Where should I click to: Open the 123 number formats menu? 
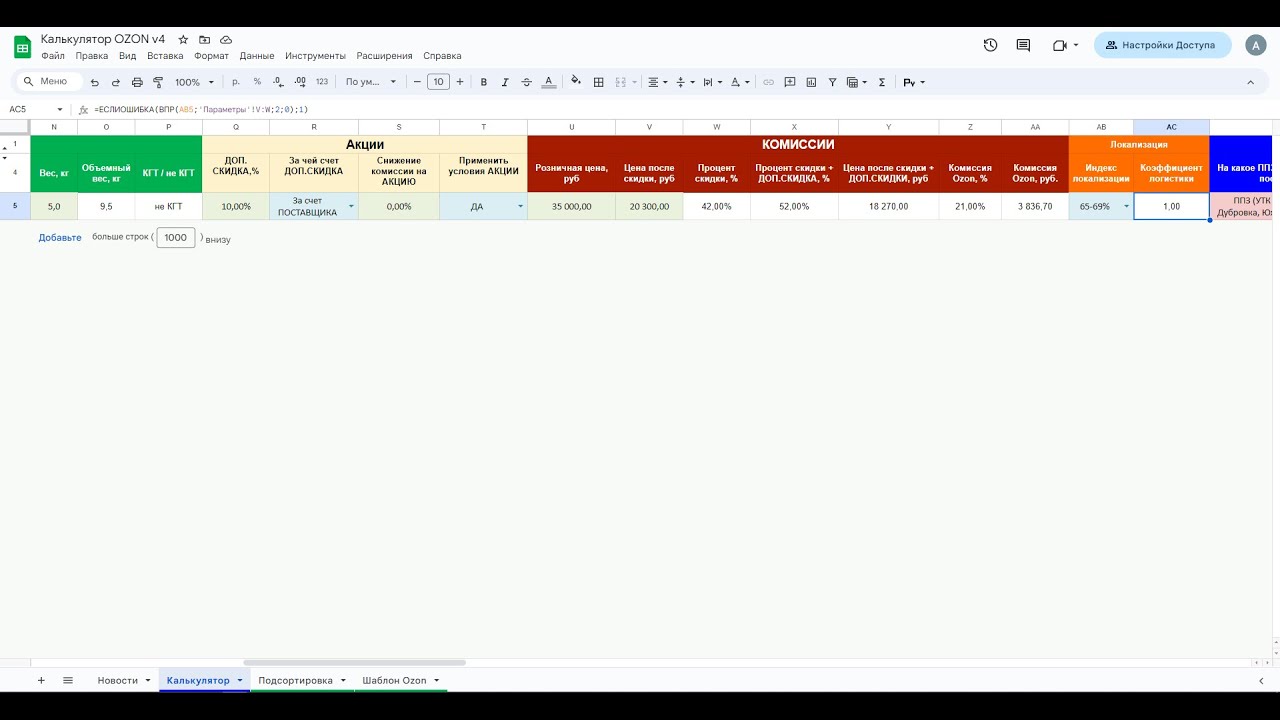pos(322,82)
